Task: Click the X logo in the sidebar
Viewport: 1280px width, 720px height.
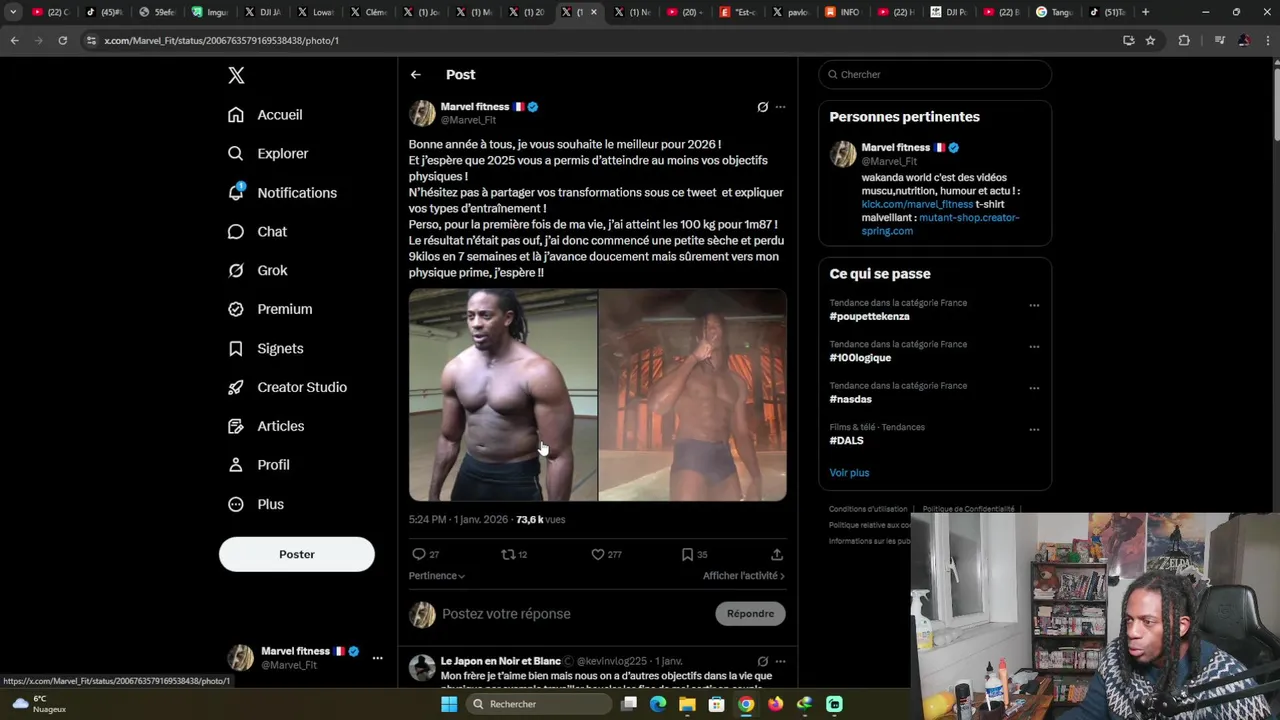Action: [x=236, y=75]
